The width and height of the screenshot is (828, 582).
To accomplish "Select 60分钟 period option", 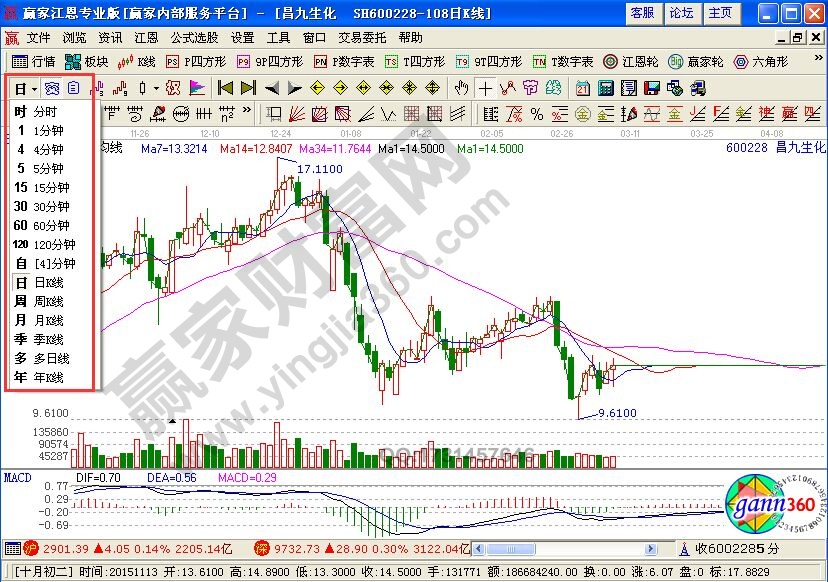I will pyautogui.click(x=42, y=226).
